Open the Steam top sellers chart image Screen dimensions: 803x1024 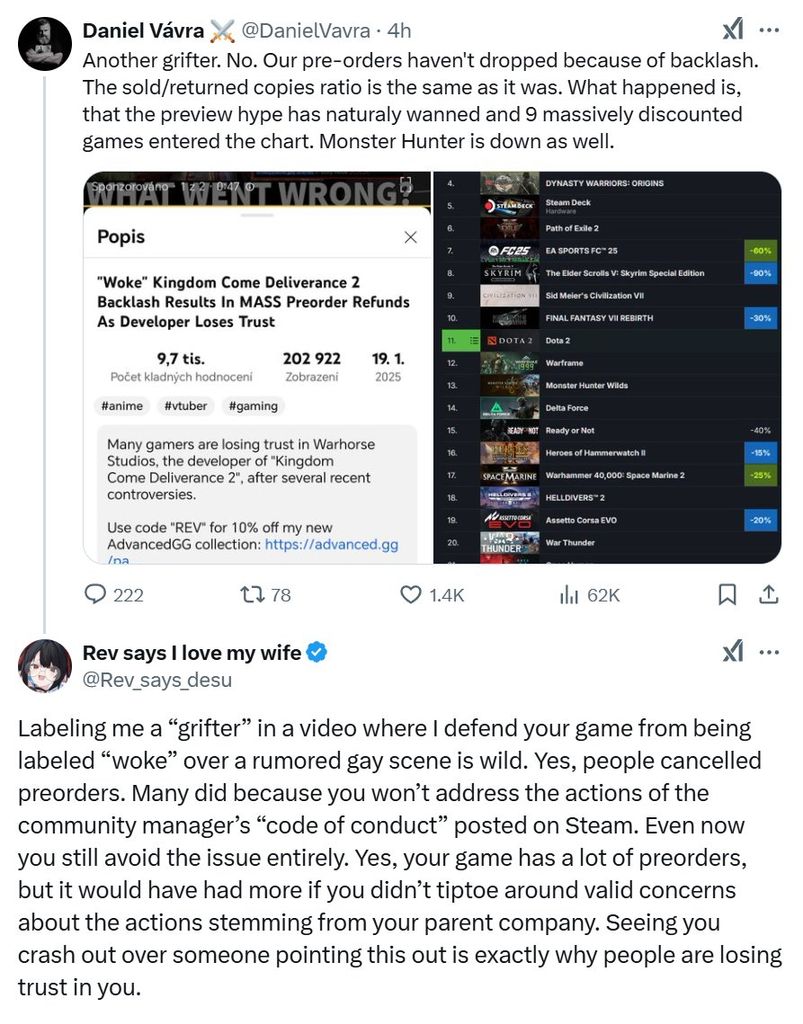607,367
